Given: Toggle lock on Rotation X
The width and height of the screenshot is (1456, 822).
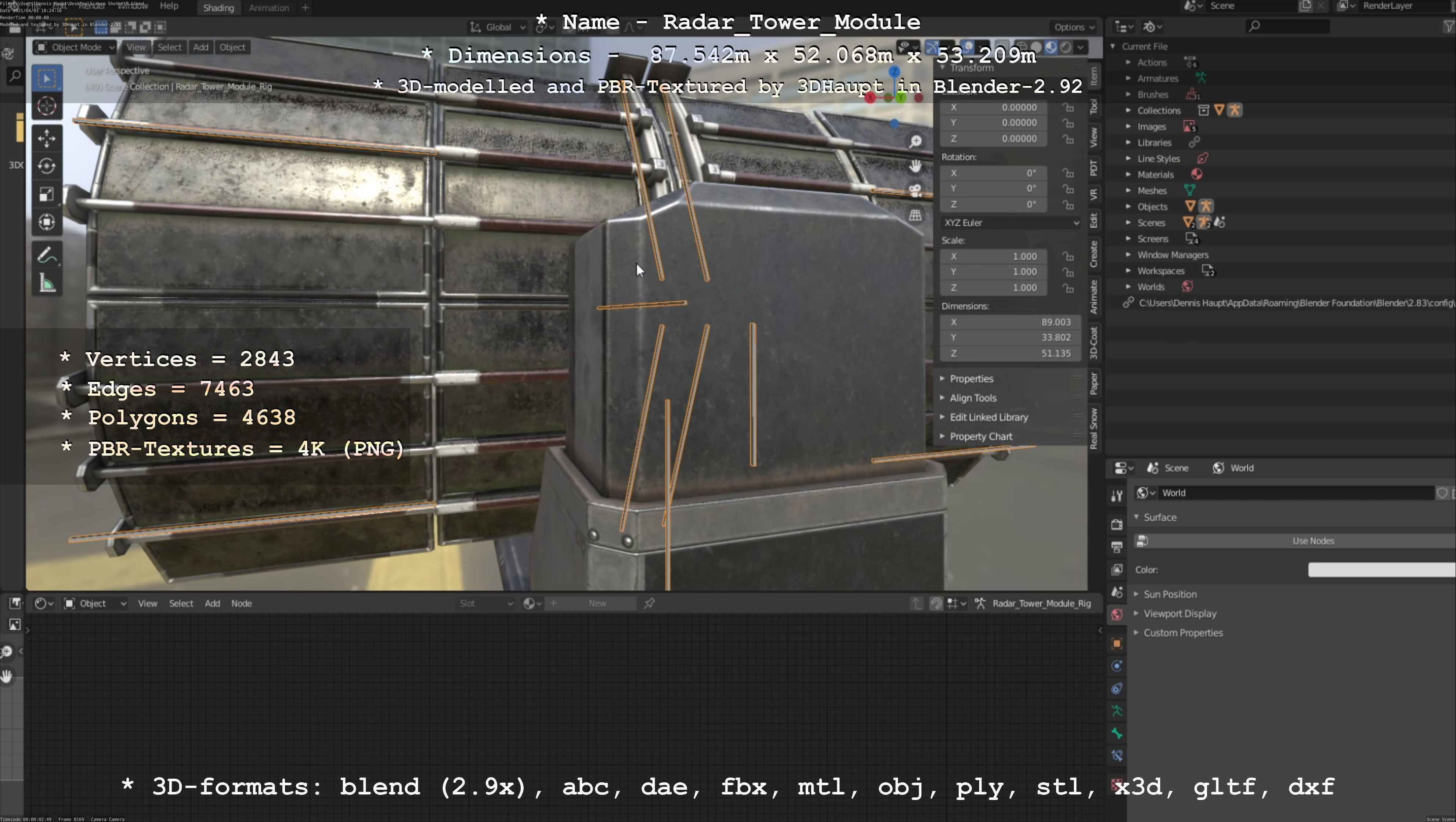Looking at the screenshot, I should pos(1068,173).
